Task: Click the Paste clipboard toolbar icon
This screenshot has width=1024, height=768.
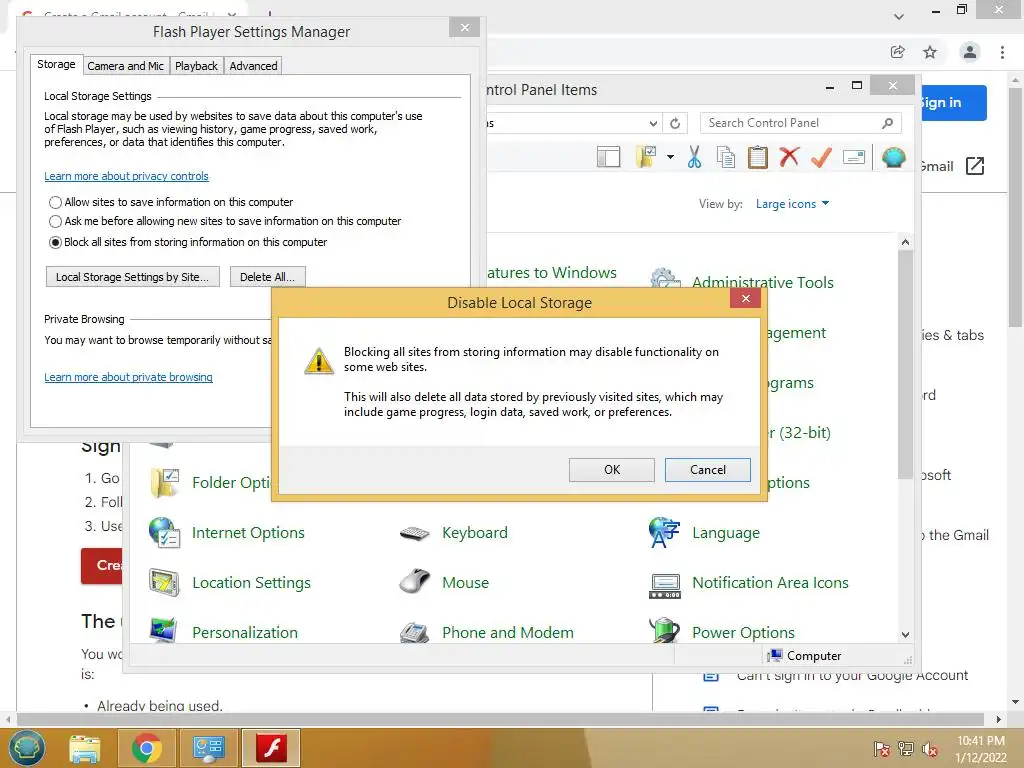Action: click(758, 157)
